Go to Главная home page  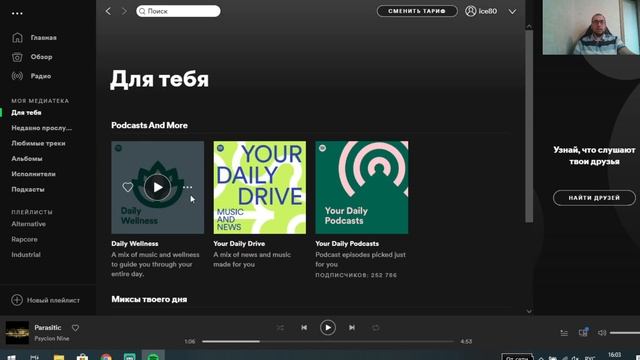43,38
